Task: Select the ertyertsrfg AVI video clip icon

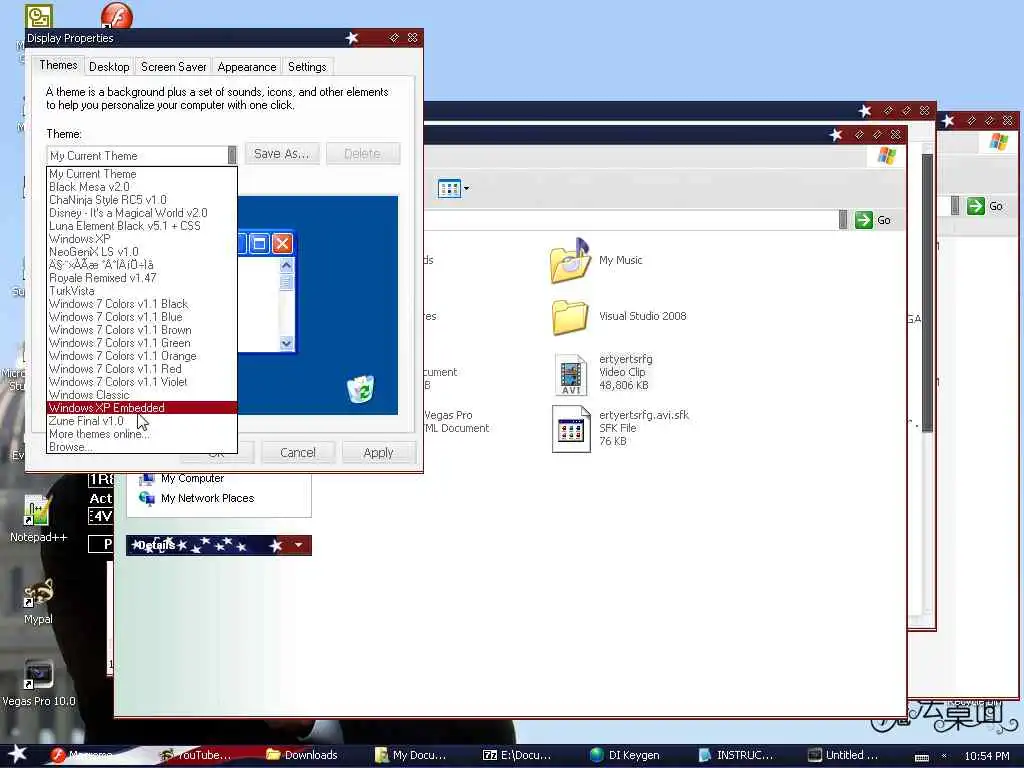Action: click(571, 375)
